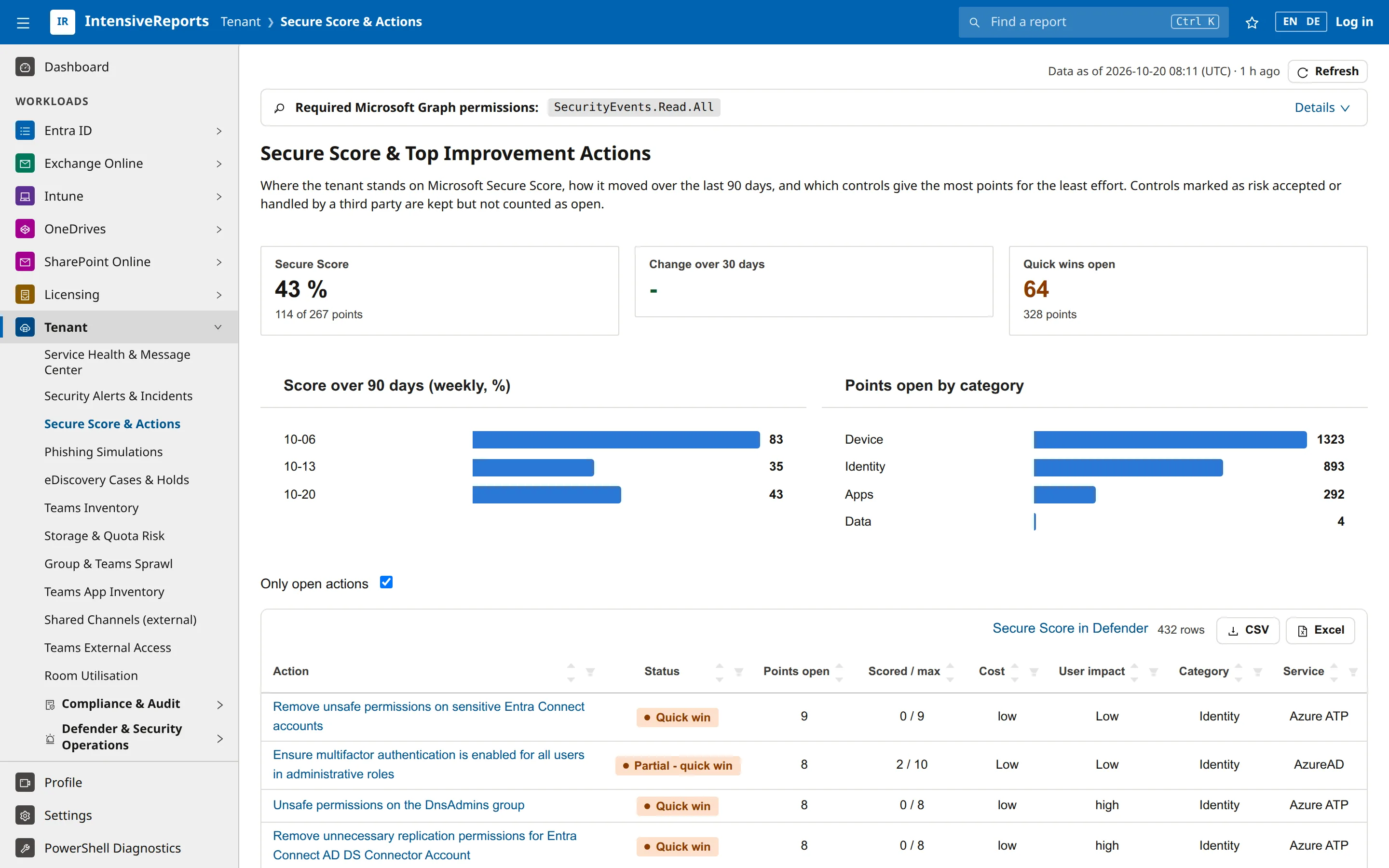The image size is (1389, 868).
Task: Click the Exchange Online workload icon
Action: pos(25,163)
